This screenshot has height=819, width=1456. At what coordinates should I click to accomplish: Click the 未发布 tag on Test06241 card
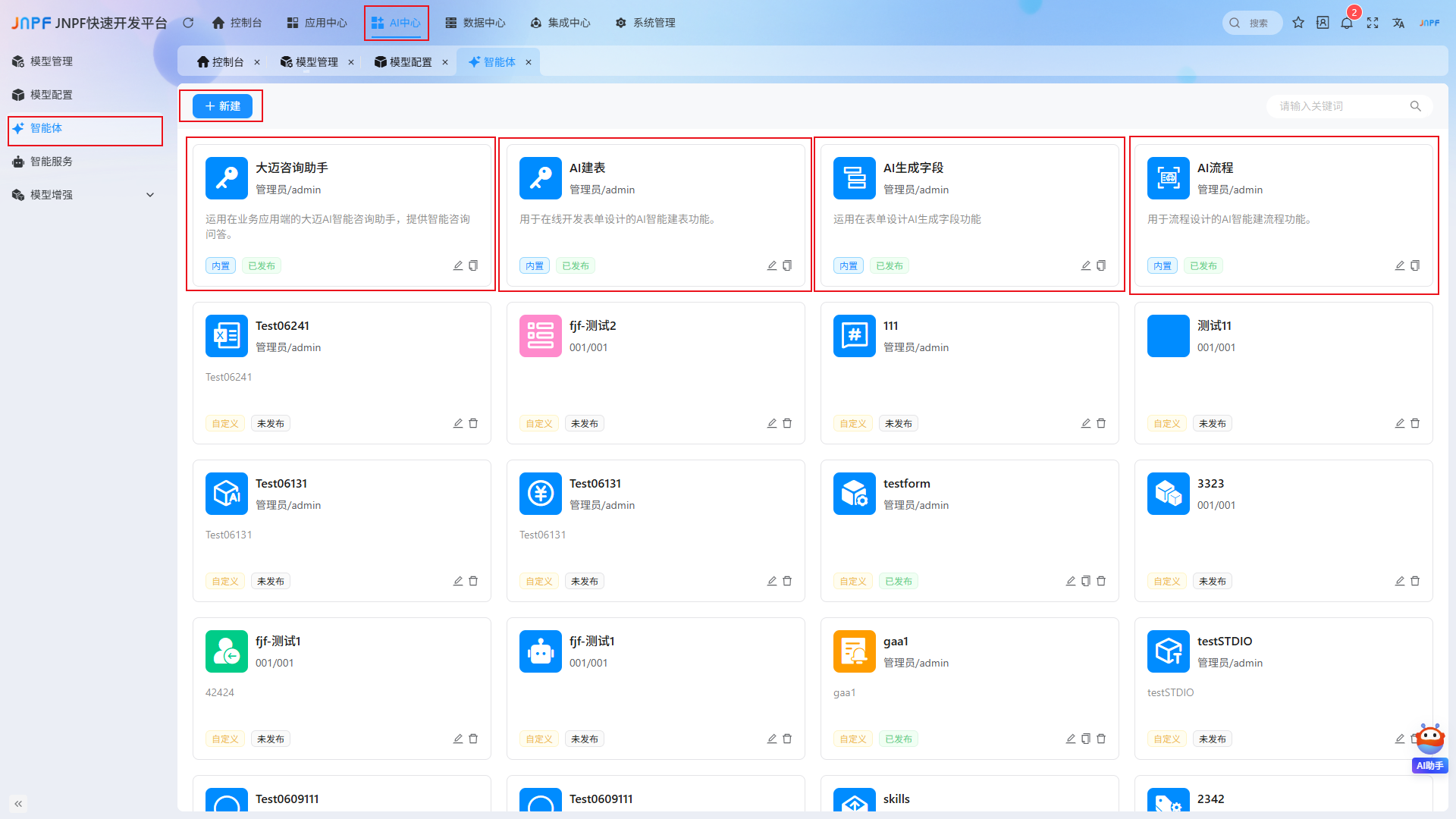[271, 423]
